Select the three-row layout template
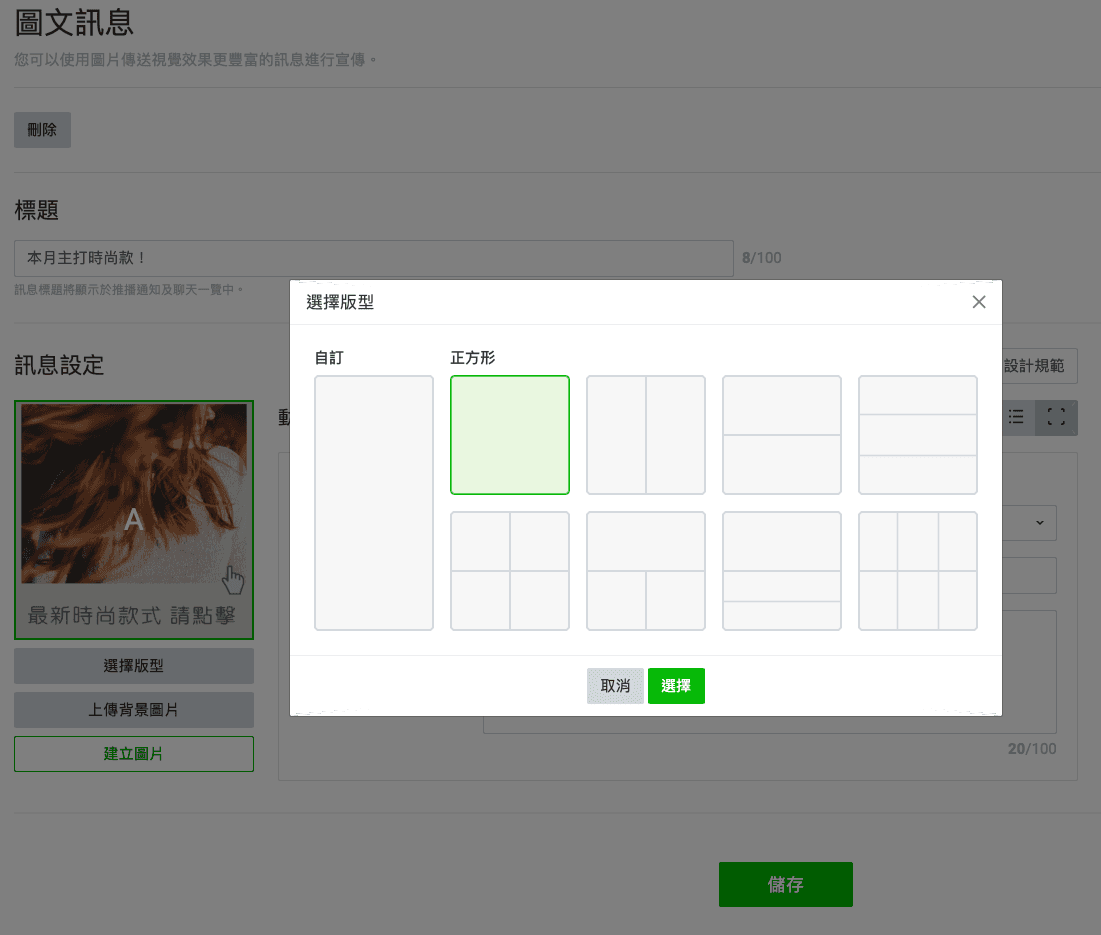Screen dimensions: 1101x935 (917, 435)
